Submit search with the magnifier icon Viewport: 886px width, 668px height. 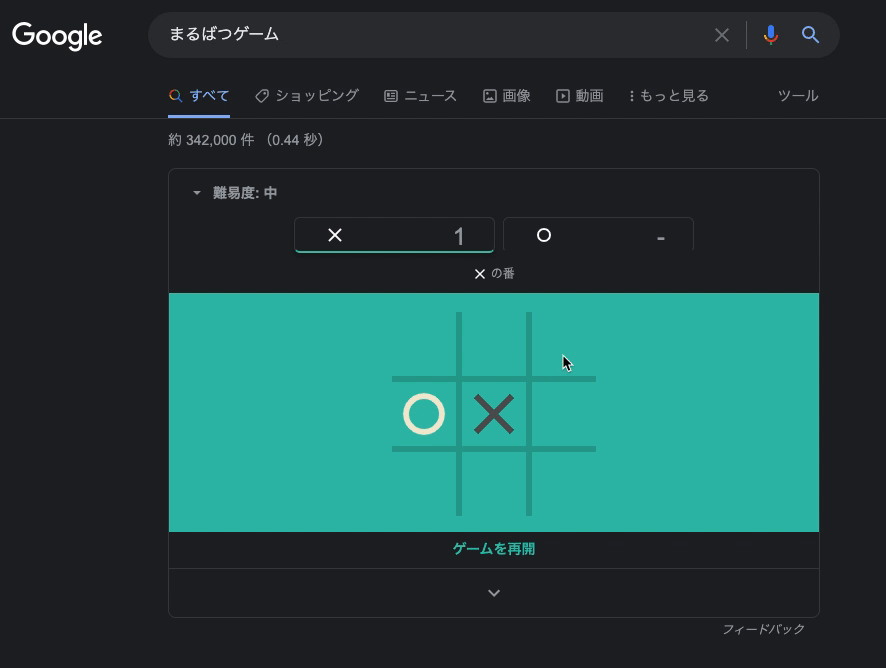pyautogui.click(x=810, y=35)
